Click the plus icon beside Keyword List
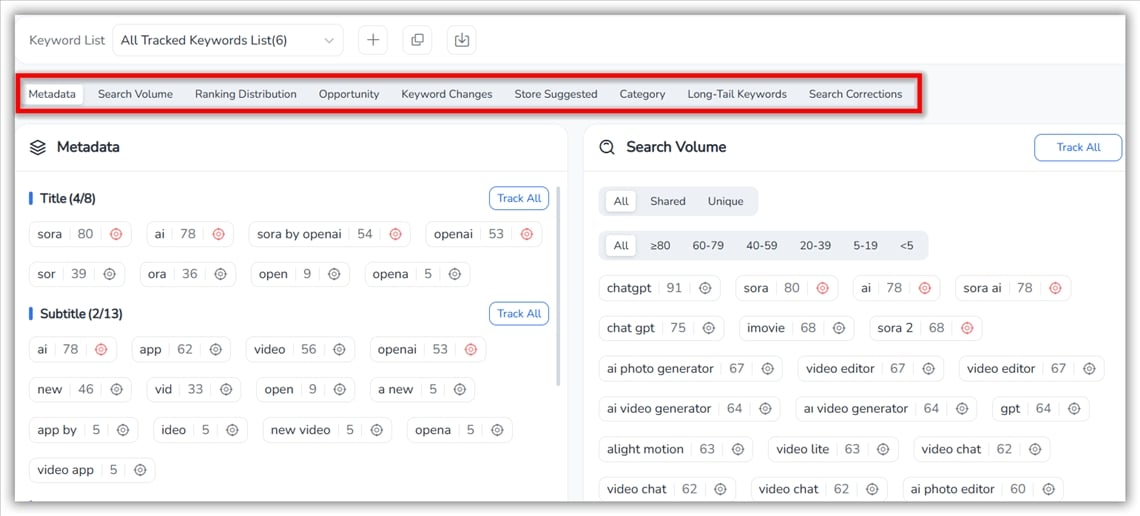This screenshot has width=1140, height=516. (373, 40)
